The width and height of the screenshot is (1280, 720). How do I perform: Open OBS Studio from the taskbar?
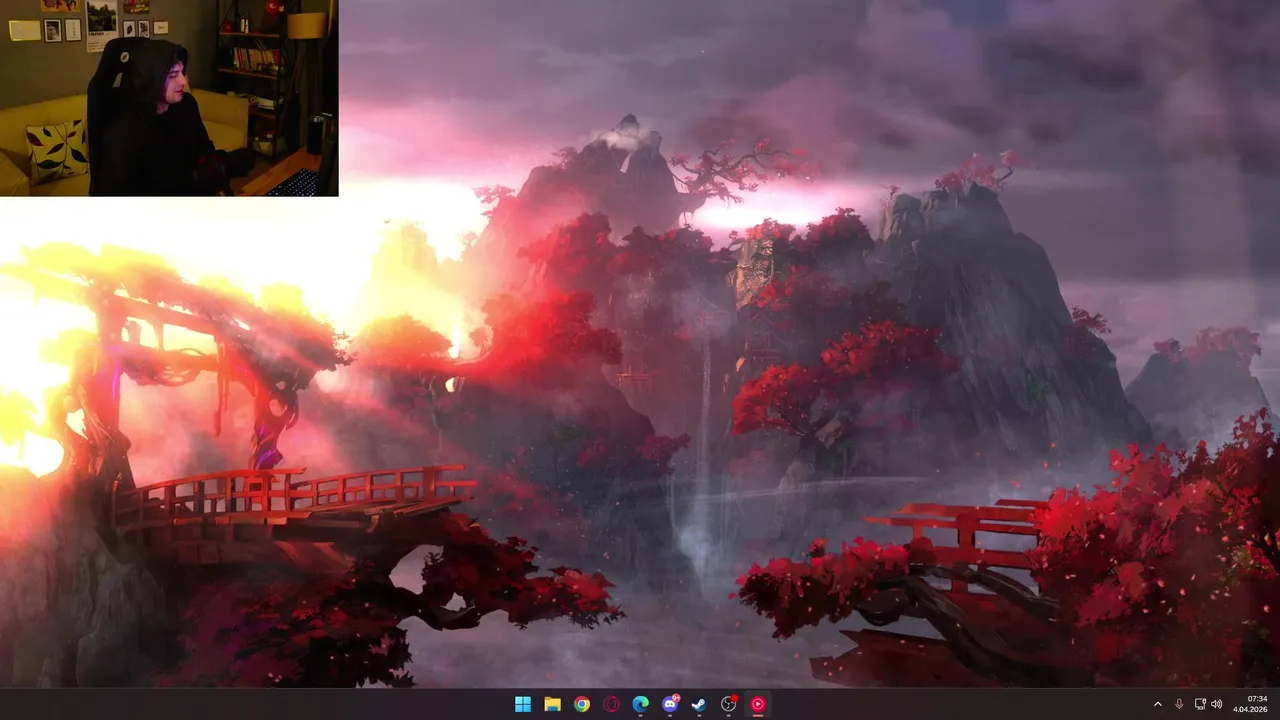729,704
